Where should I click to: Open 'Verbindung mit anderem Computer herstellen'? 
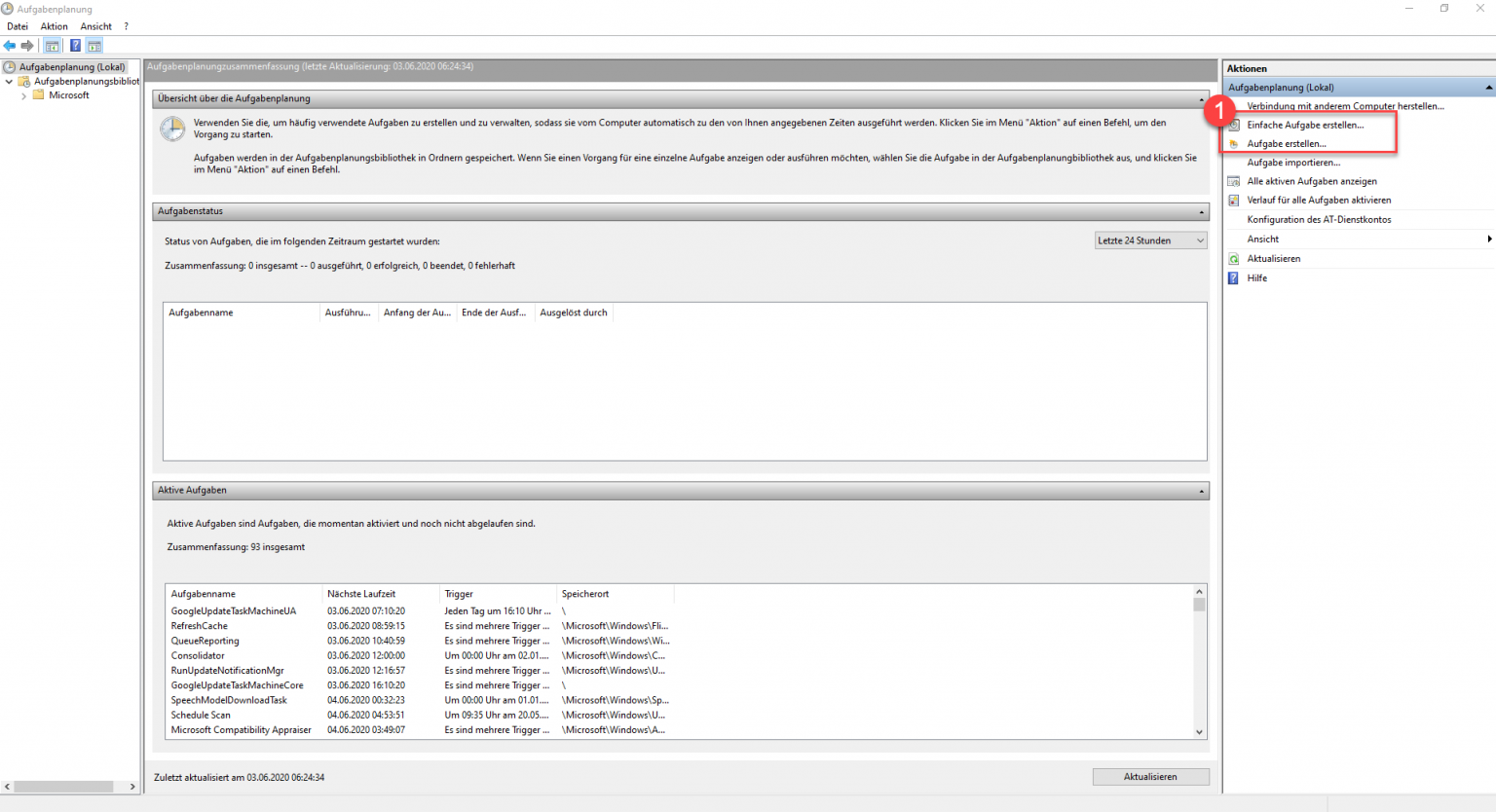click(1346, 106)
